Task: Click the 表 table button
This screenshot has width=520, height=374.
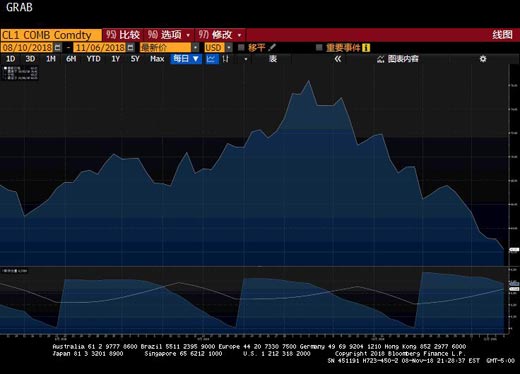Action: pyautogui.click(x=273, y=59)
